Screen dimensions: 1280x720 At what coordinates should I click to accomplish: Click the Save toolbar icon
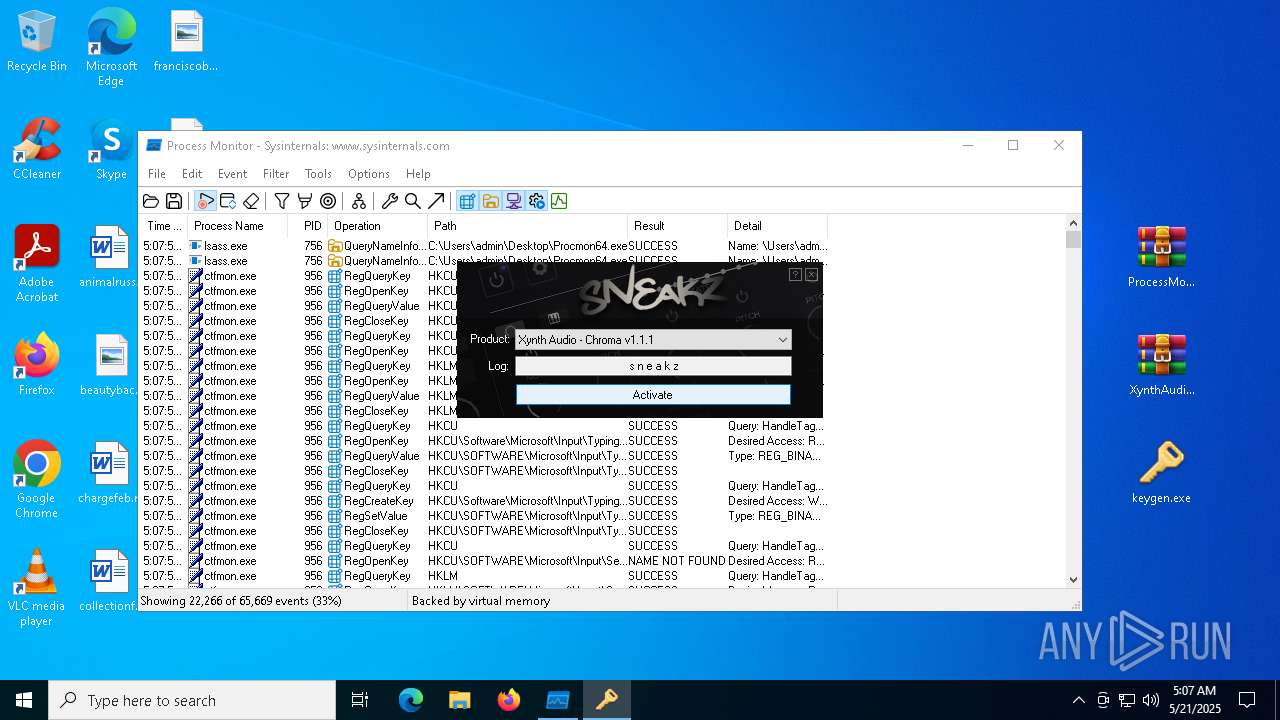[174, 201]
